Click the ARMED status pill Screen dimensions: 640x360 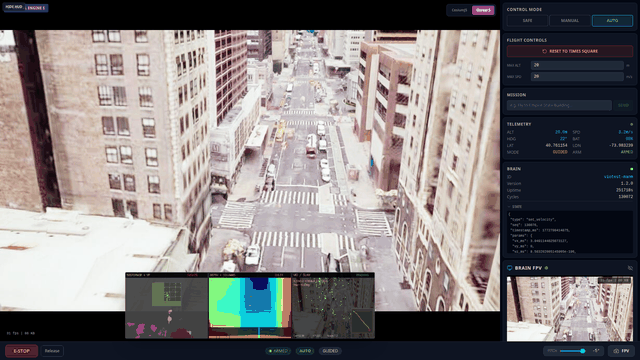[278, 351]
